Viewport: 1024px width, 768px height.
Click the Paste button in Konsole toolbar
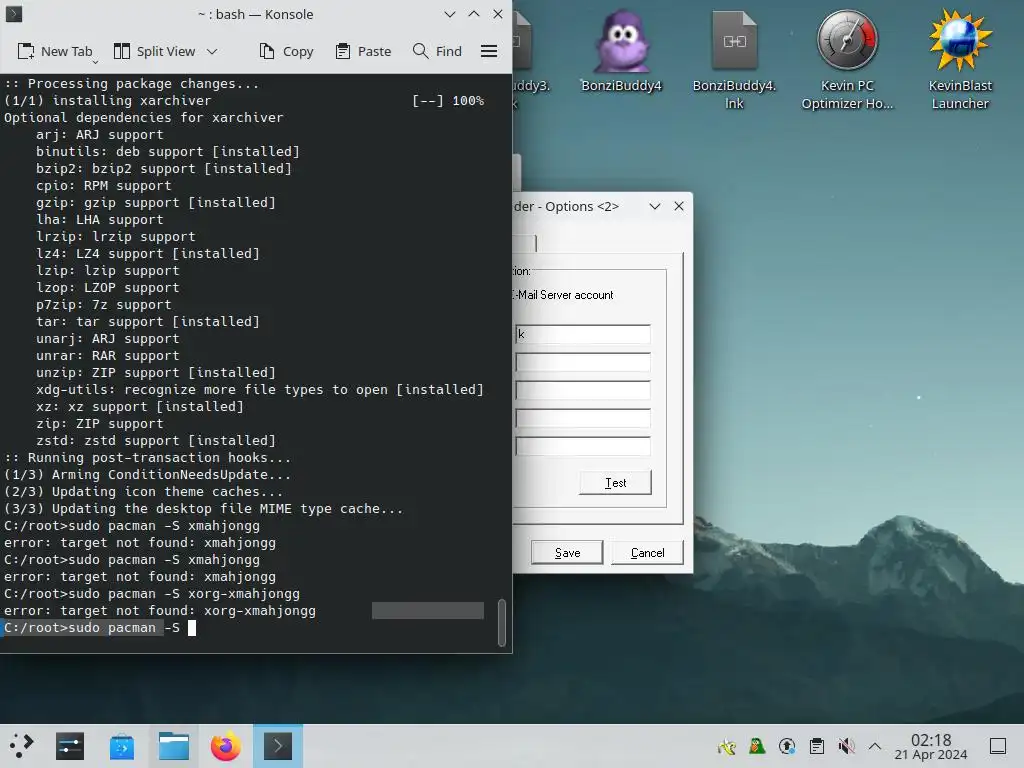[363, 51]
